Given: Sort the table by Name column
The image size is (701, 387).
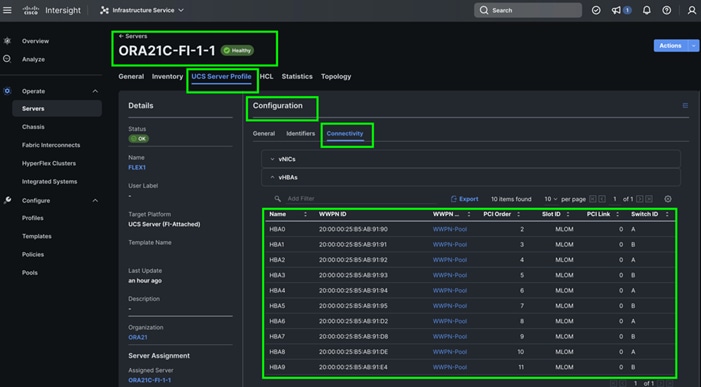Looking at the screenshot, I should [x=305, y=215].
